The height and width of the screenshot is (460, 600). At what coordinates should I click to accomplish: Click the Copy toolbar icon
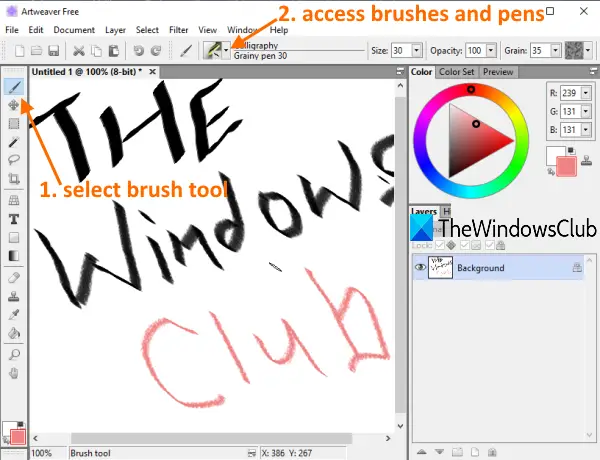(96, 51)
